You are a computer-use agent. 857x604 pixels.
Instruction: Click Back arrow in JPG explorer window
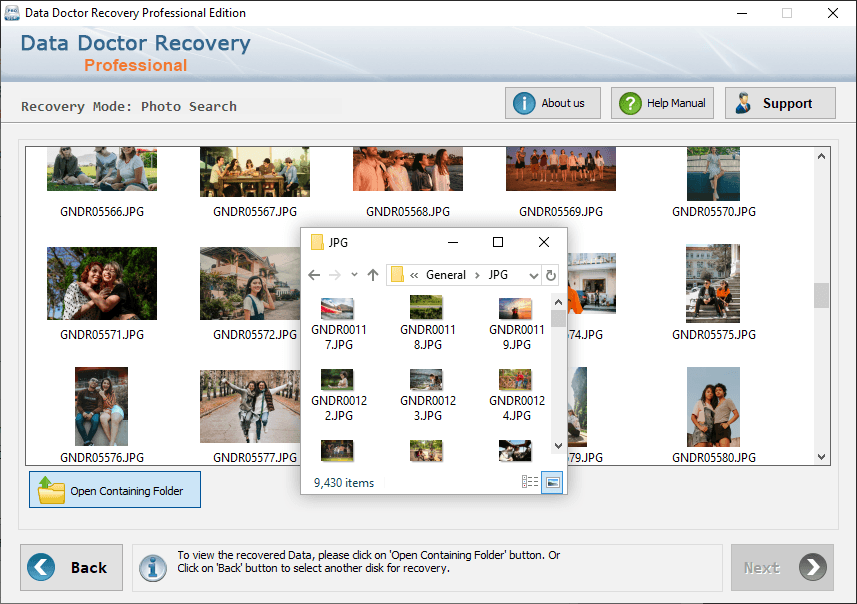[314, 275]
